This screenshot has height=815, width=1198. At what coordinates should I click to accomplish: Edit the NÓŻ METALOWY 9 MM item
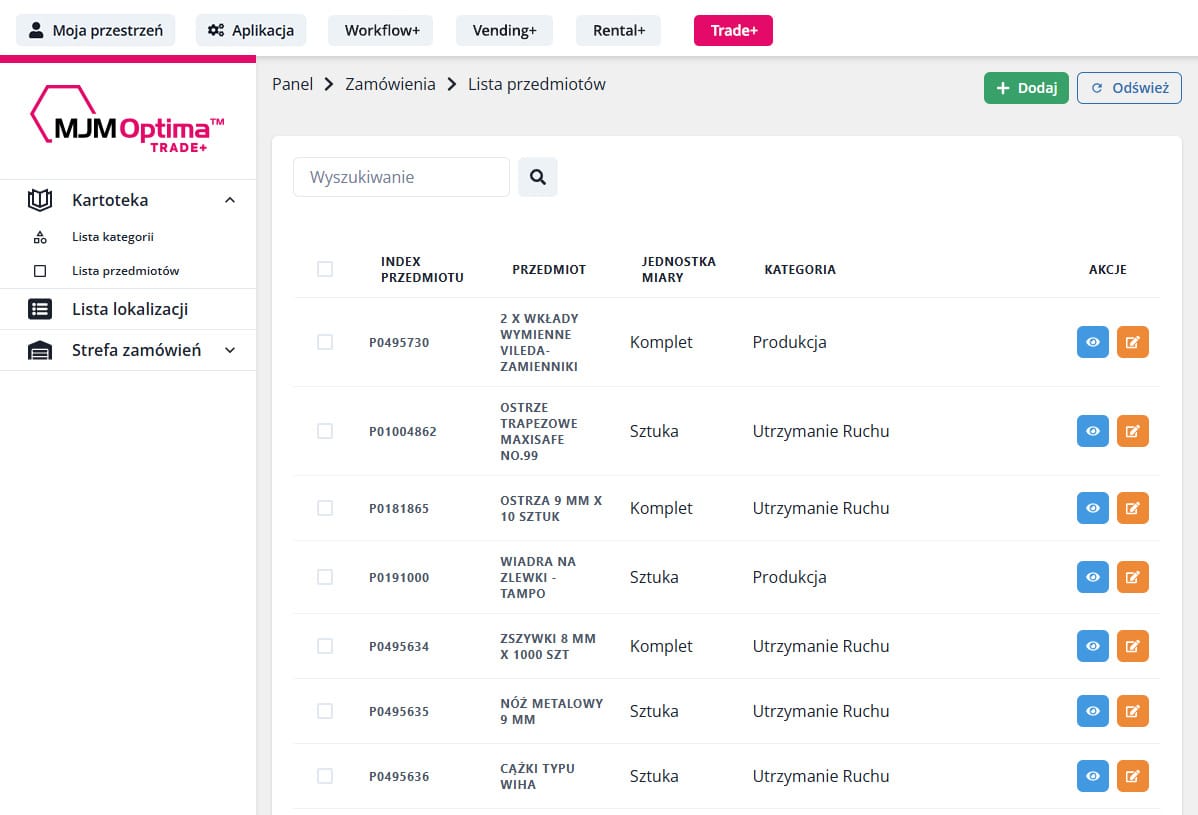pos(1132,711)
